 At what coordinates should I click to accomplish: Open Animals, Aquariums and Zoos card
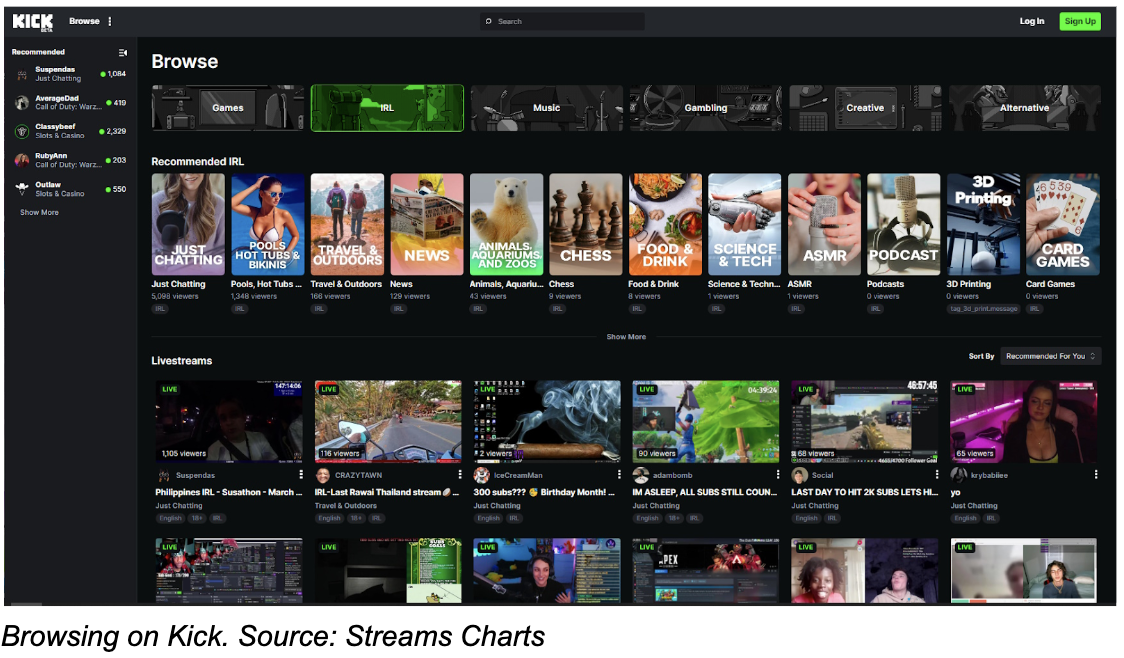(x=506, y=224)
